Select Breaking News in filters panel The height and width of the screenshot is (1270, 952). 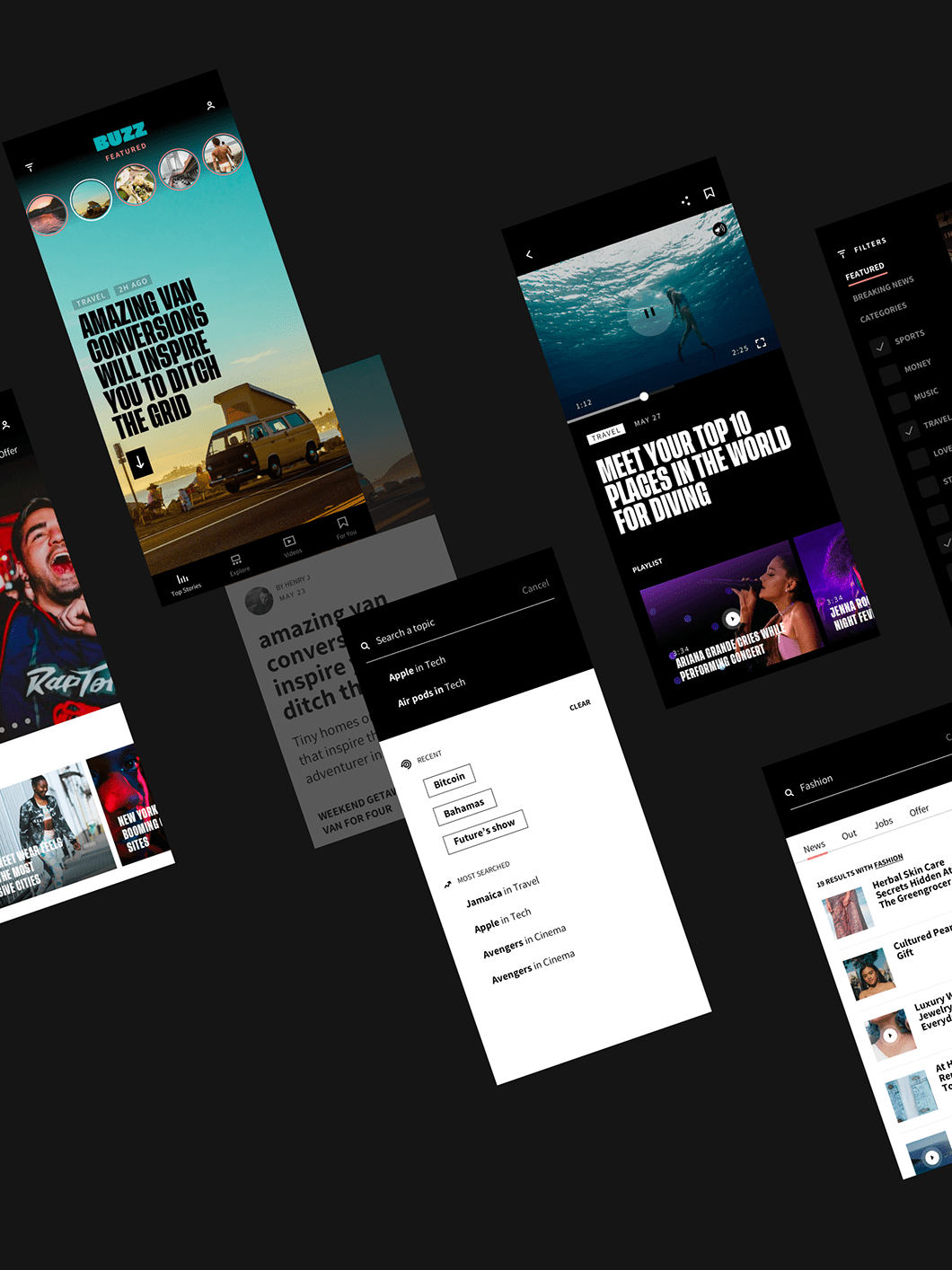coord(884,288)
